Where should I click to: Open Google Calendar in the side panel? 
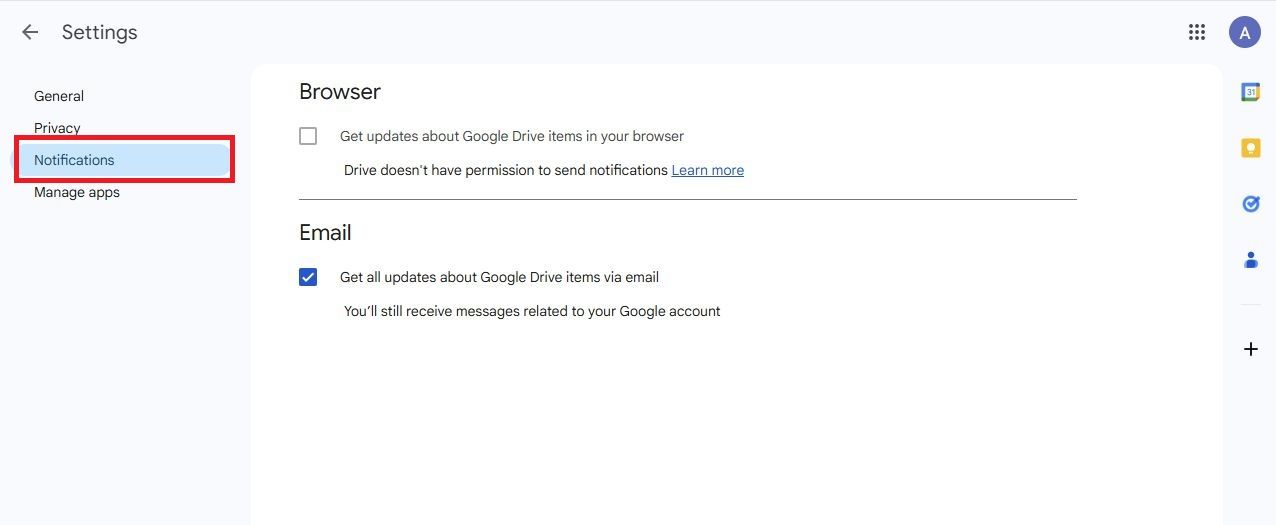1251,92
